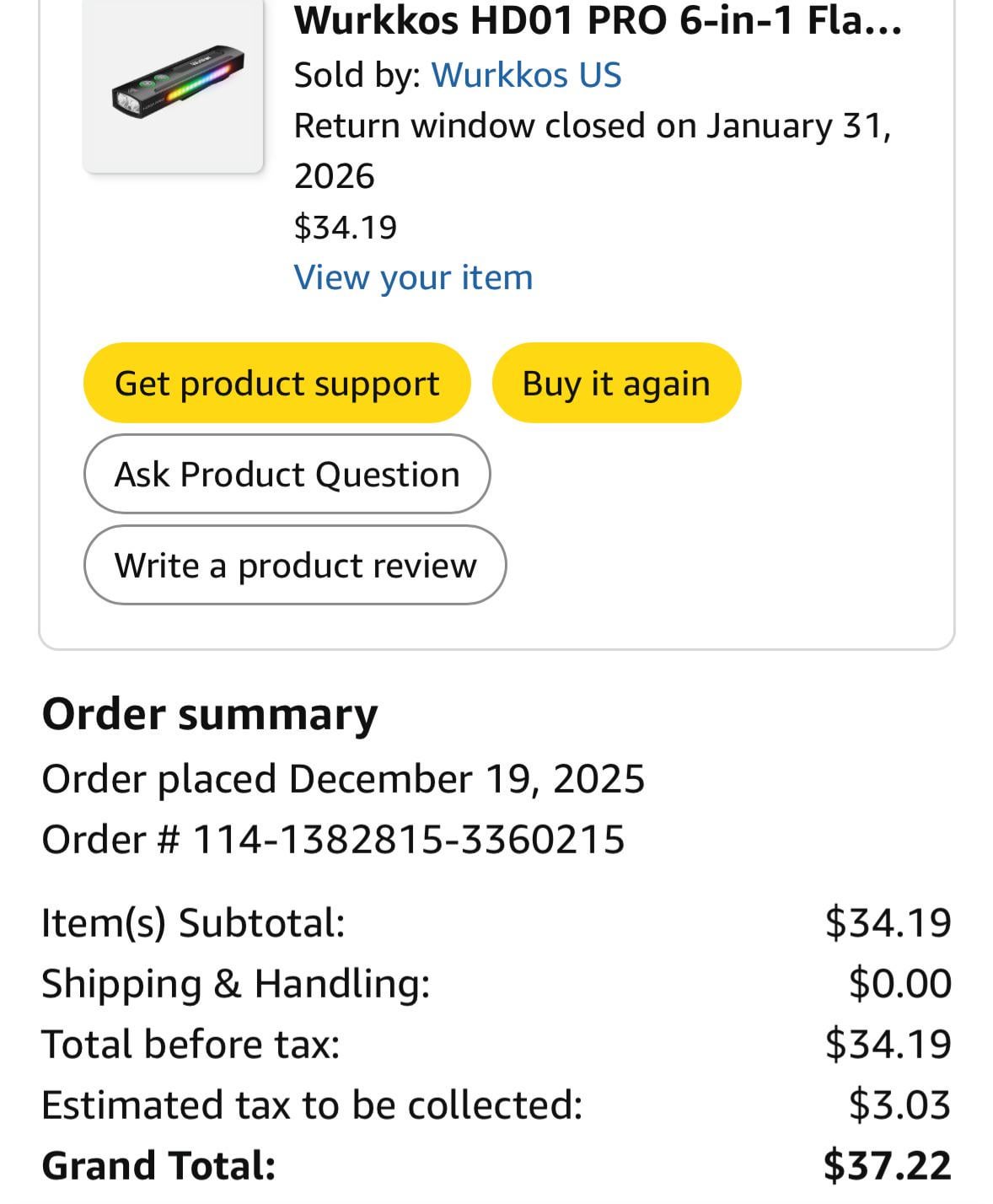This screenshot has width=993, height=1204.
Task: Click the Total before tax label
Action: click(x=191, y=1044)
